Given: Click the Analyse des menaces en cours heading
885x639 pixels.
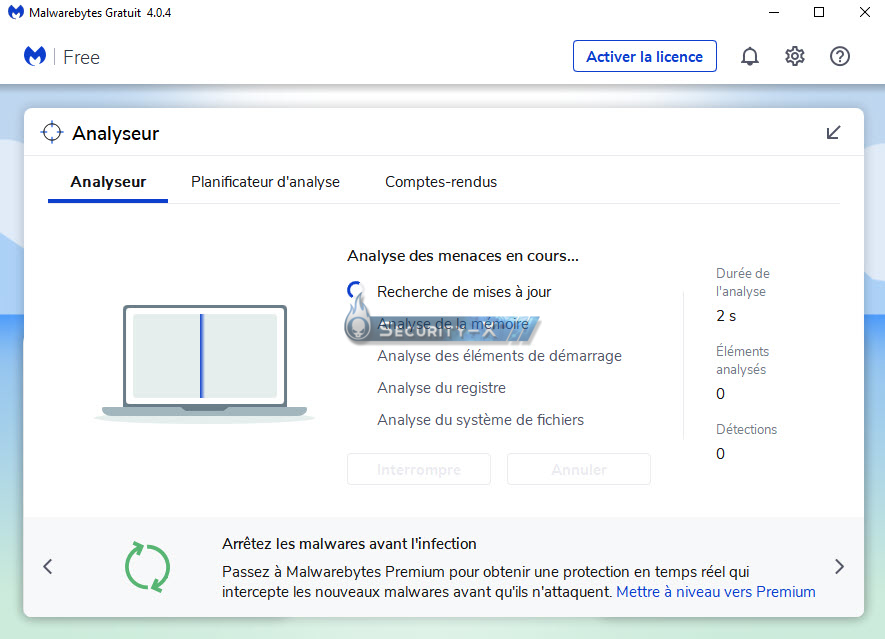Looking at the screenshot, I should pyautogui.click(x=463, y=256).
